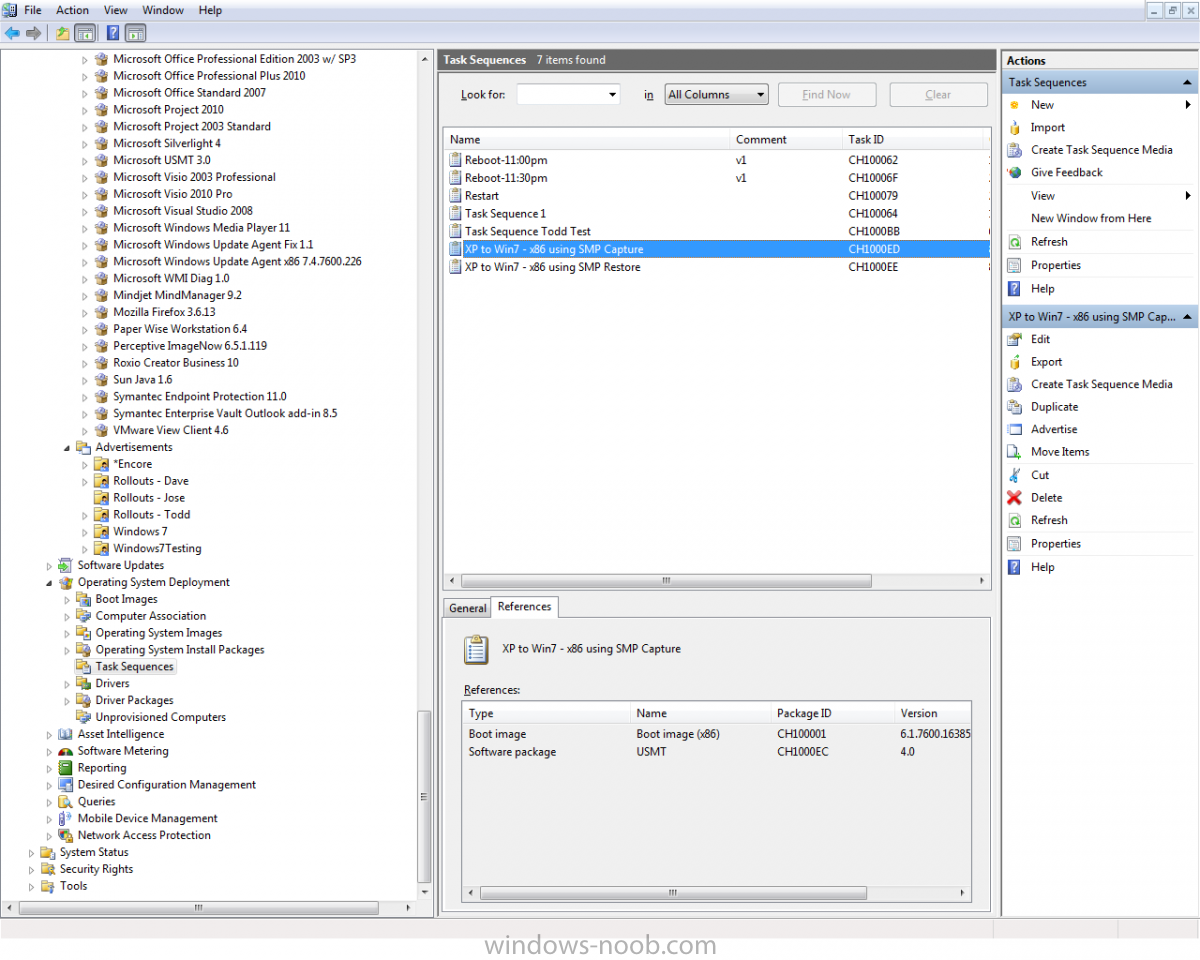Expand the Software Updates node
The height and width of the screenshot is (960, 1200).
(x=49, y=566)
